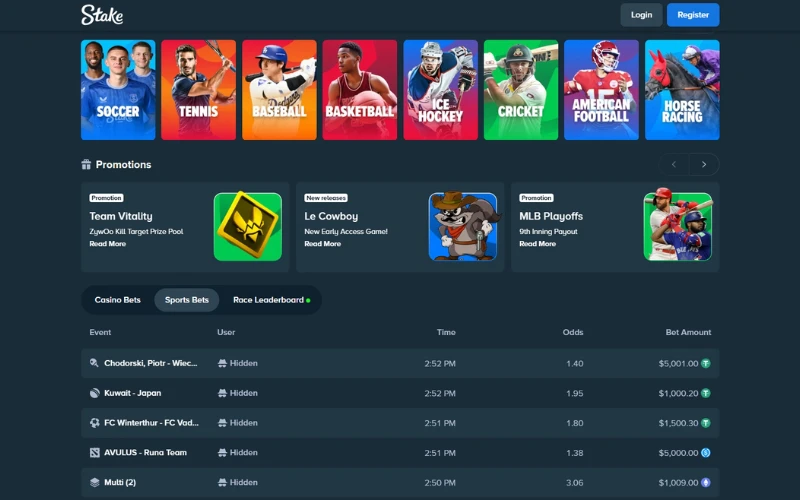The image size is (800, 500).
Task: Click Hidden user icon in Multi (2) row
Action: point(222,482)
